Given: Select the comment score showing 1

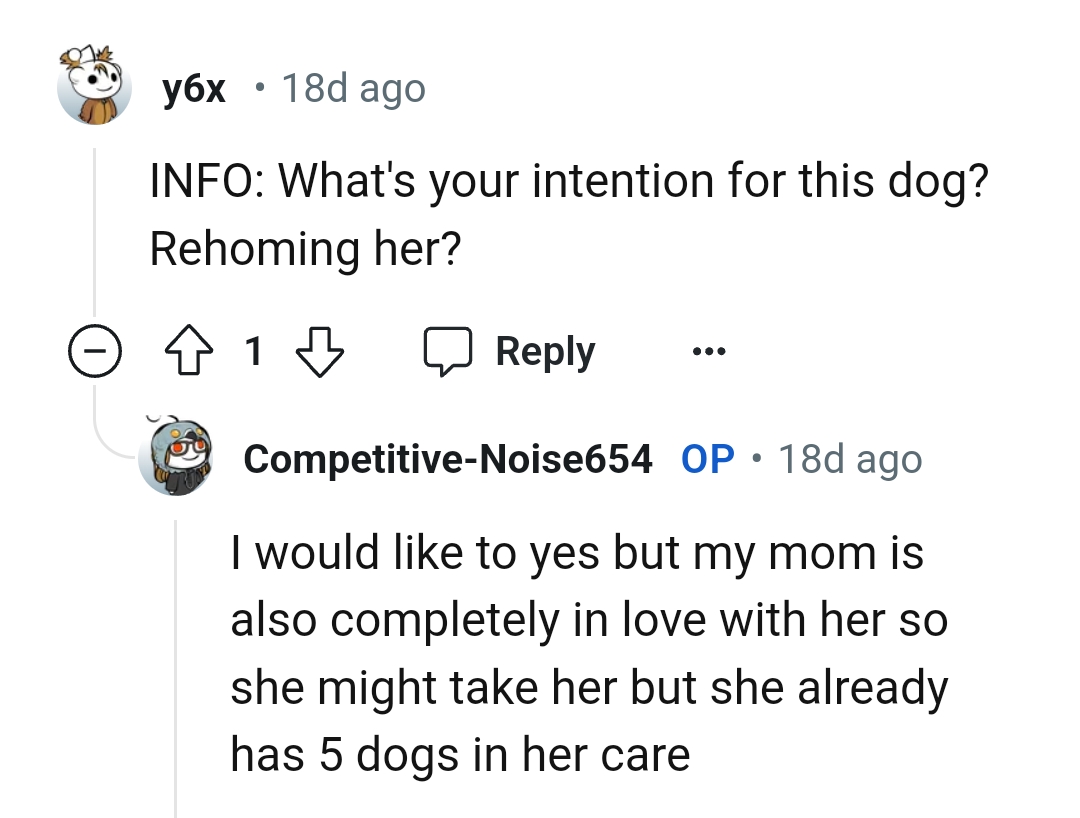Looking at the screenshot, I should [255, 351].
